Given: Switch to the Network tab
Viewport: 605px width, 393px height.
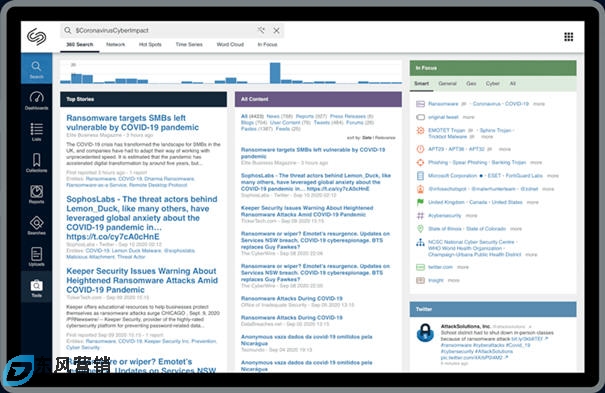Looking at the screenshot, I should tap(115, 44).
